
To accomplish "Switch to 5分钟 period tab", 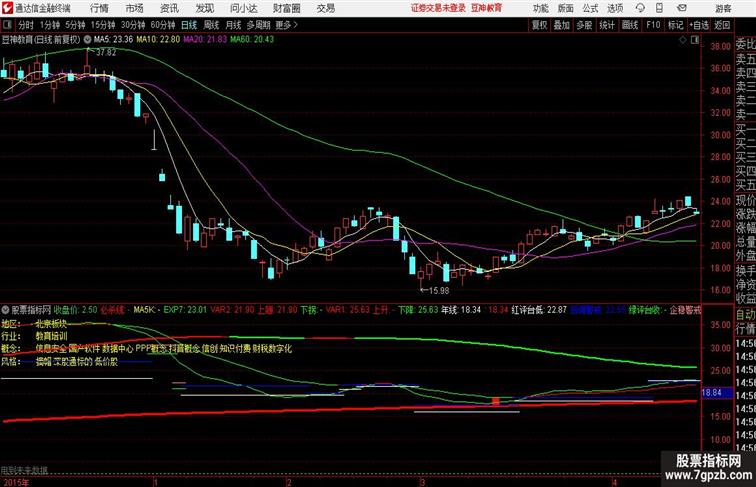I will 75,25.
